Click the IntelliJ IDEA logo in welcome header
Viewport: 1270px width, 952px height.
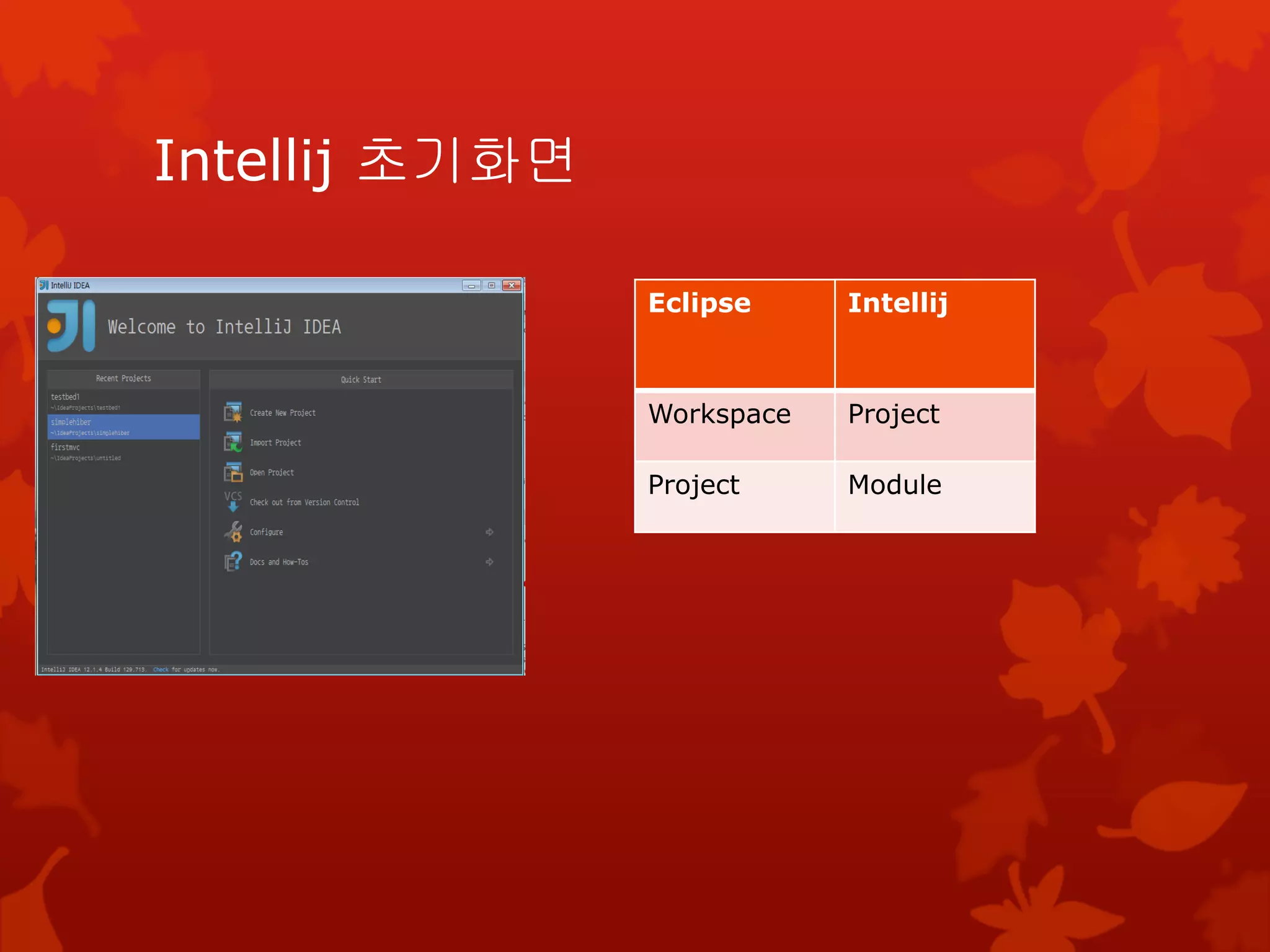click(71, 326)
